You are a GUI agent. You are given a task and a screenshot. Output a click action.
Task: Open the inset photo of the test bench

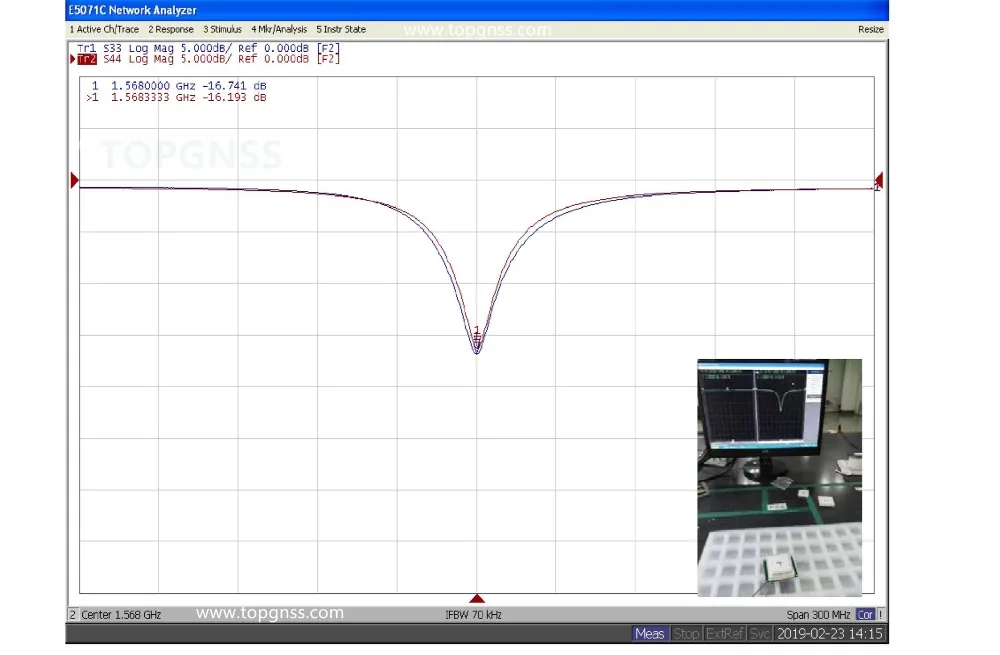click(779, 478)
